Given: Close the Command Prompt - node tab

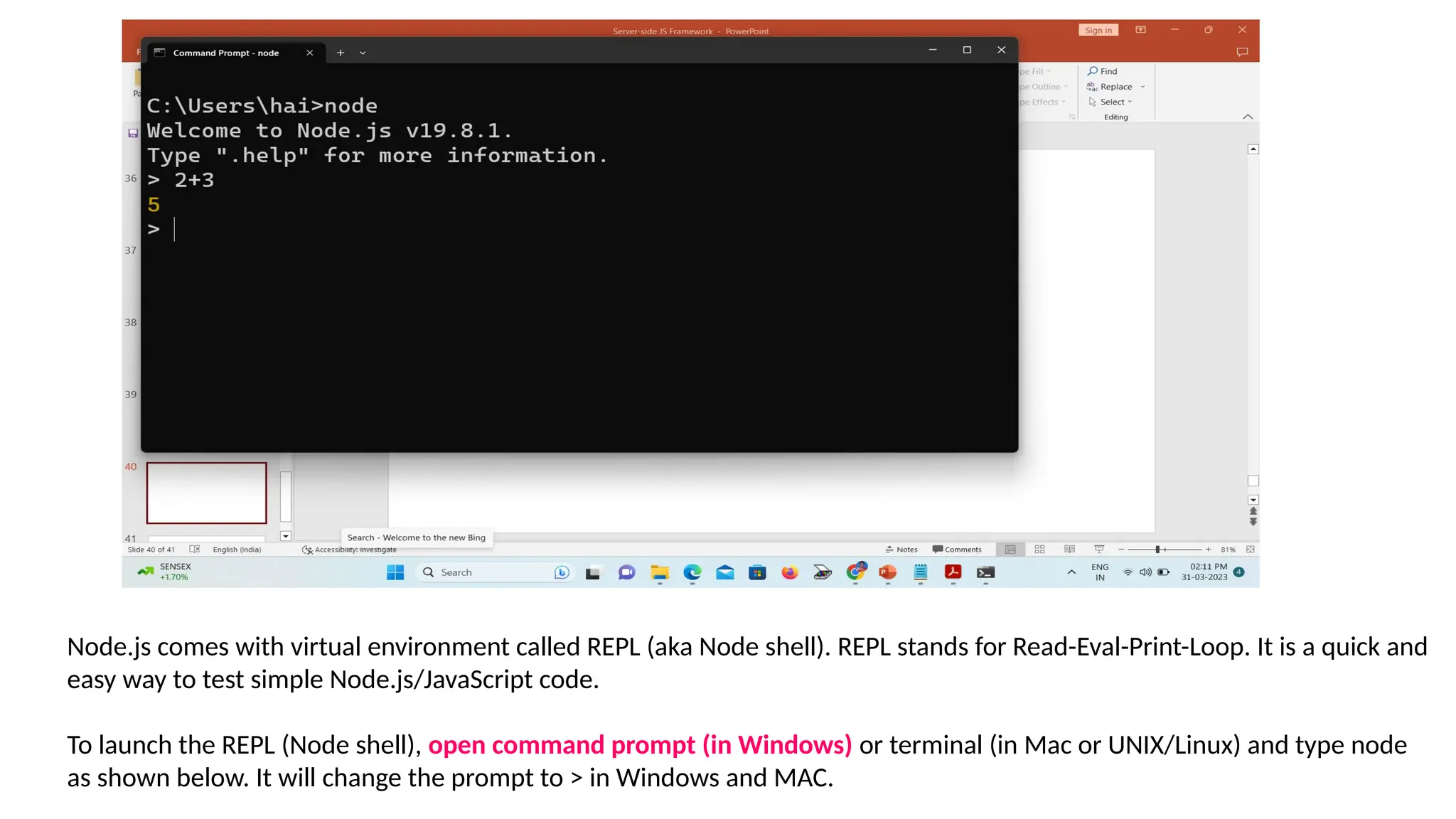Looking at the screenshot, I should 309,53.
